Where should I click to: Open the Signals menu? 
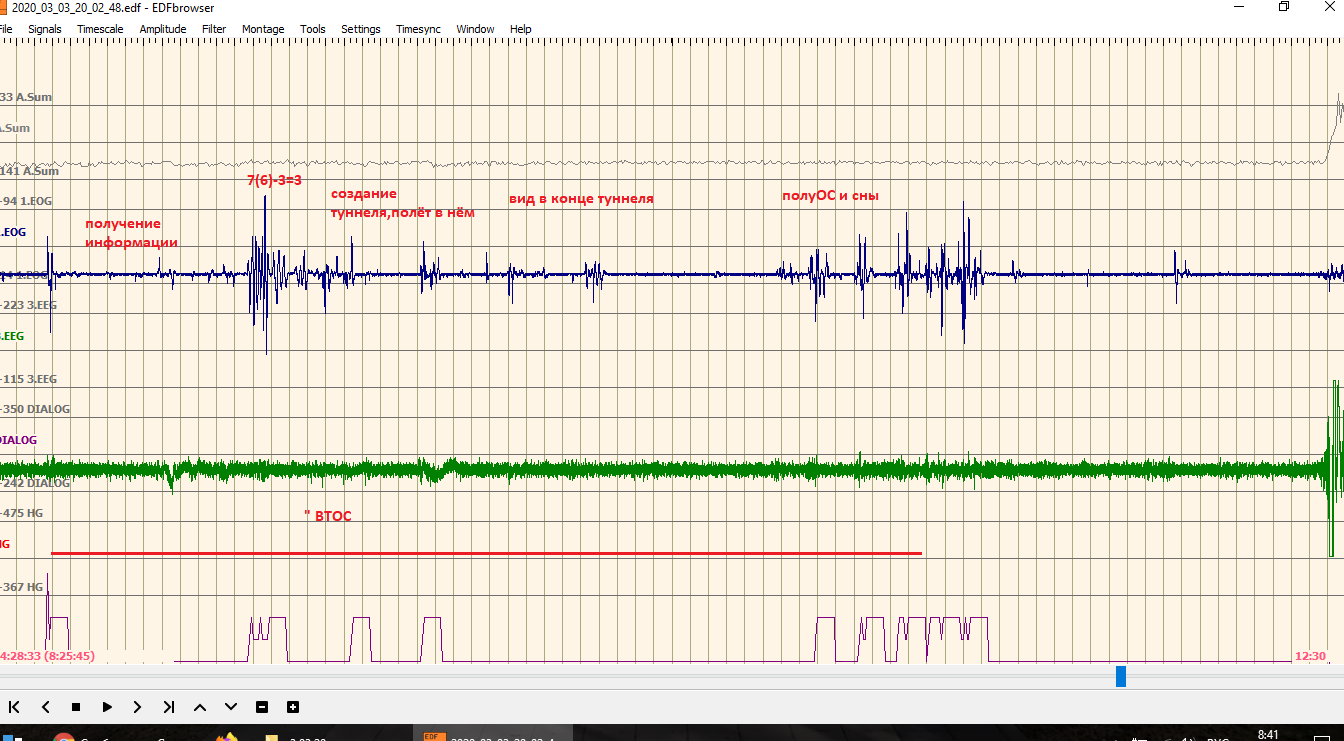[x=44, y=29]
